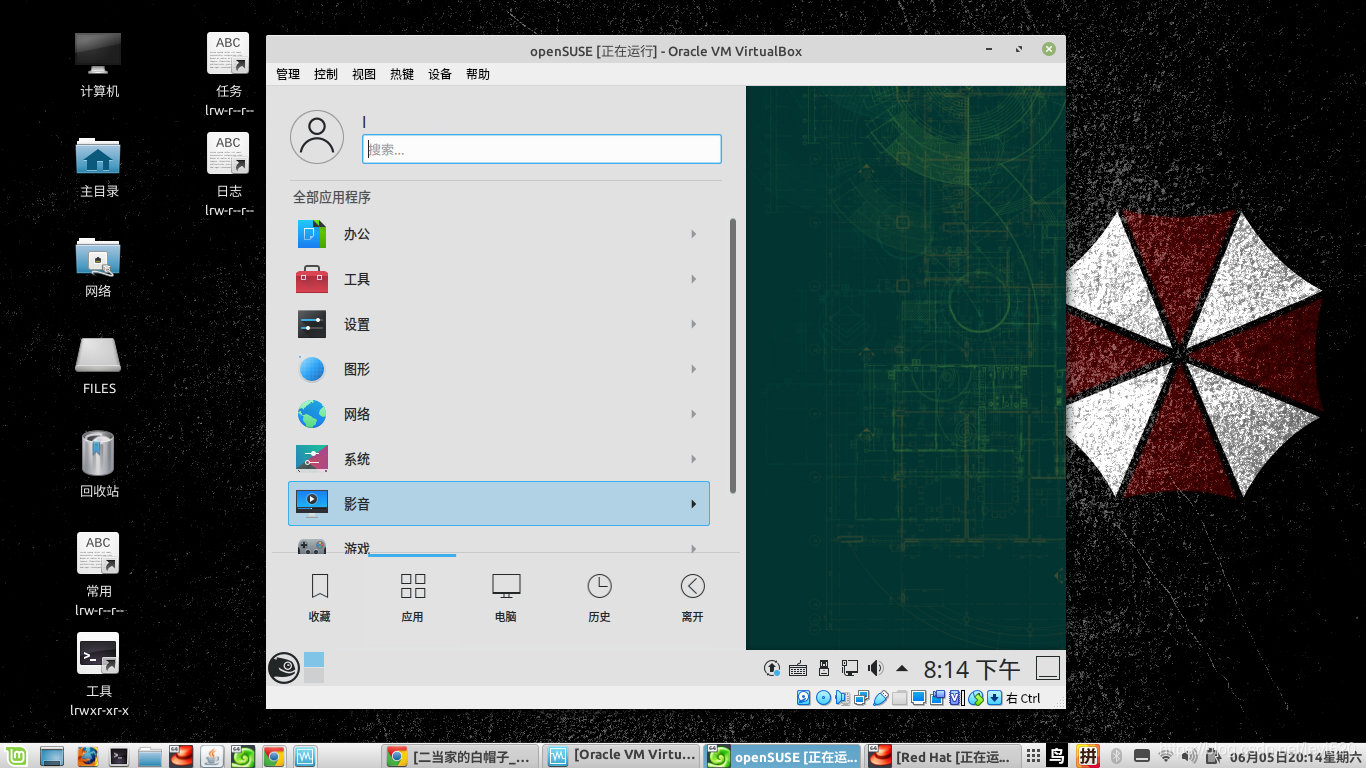The height and width of the screenshot is (768, 1366).
Task: Click the software updates tray icon
Action: [772, 668]
